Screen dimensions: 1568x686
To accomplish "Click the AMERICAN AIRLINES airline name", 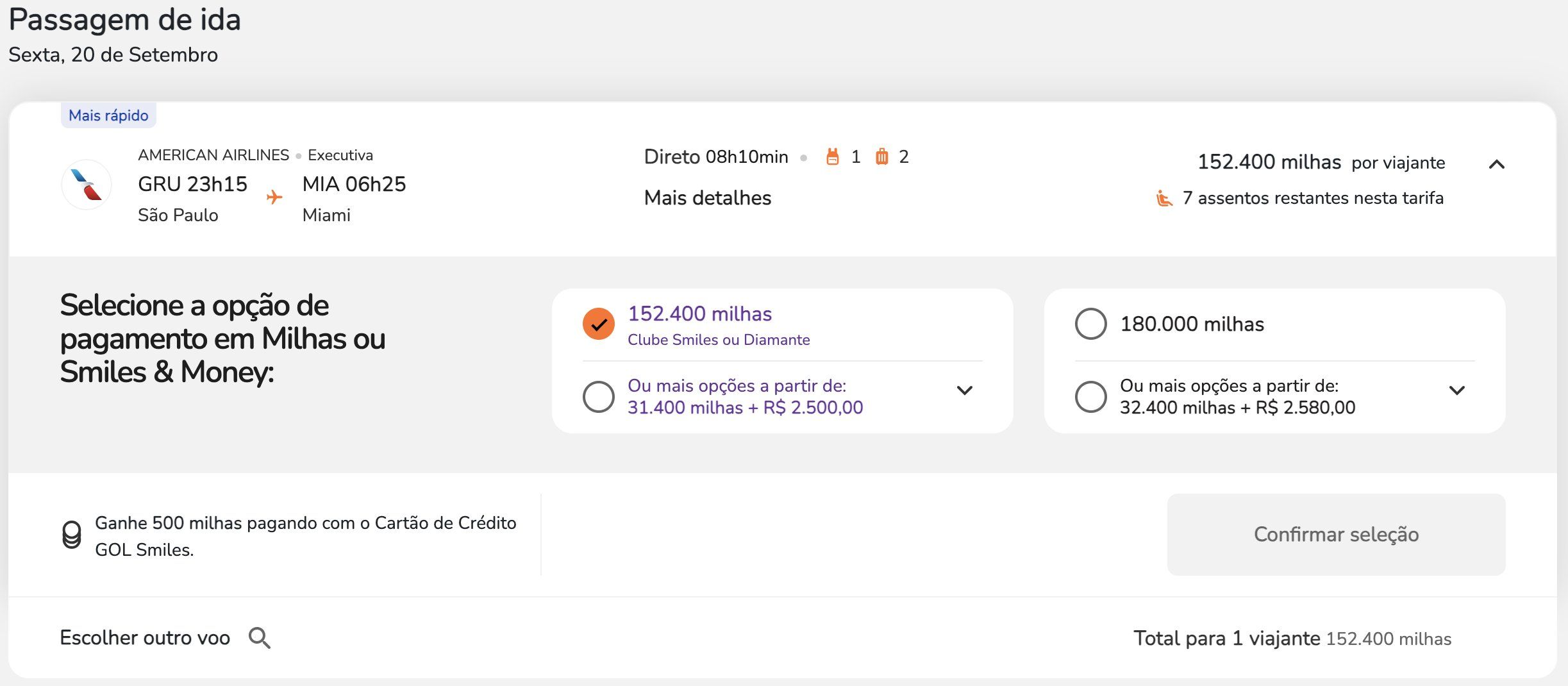I will coord(213,155).
